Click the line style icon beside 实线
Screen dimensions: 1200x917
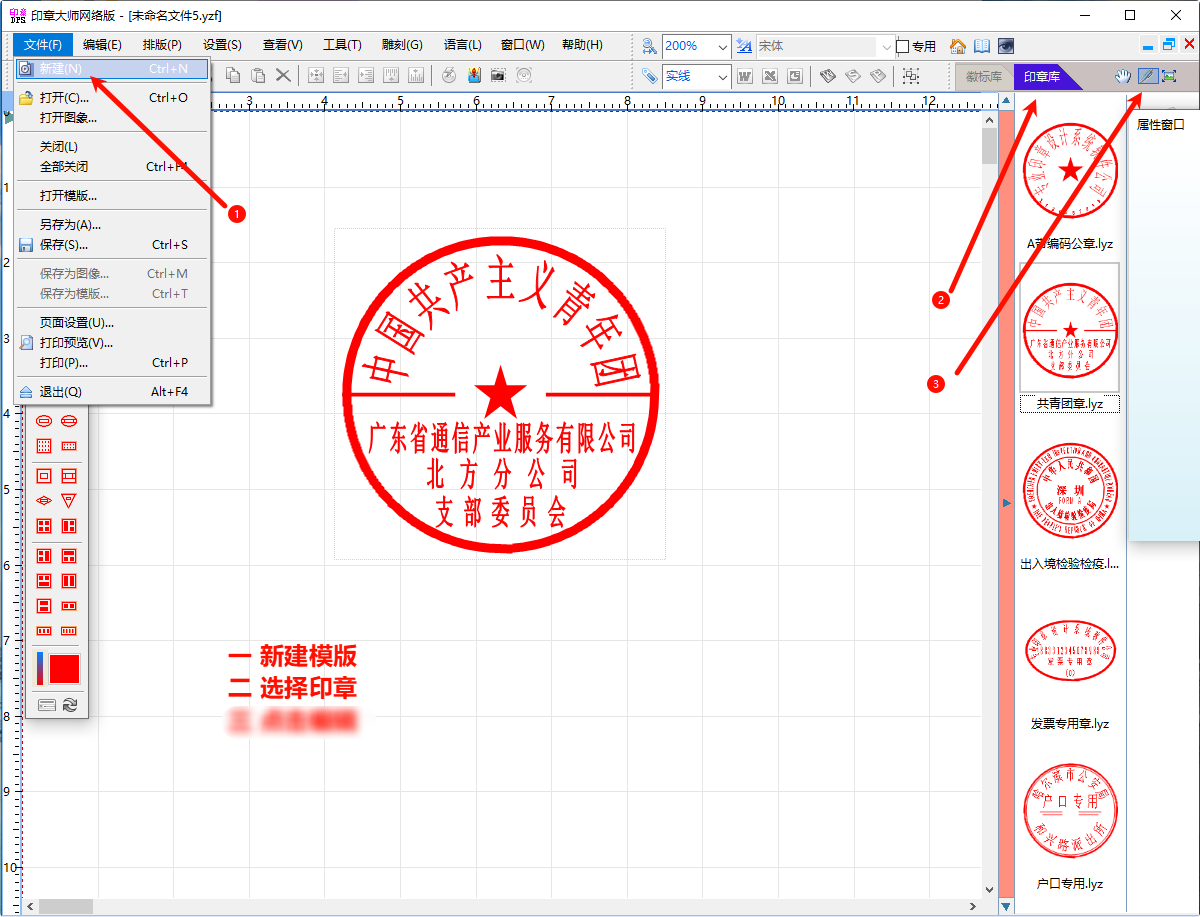650,76
